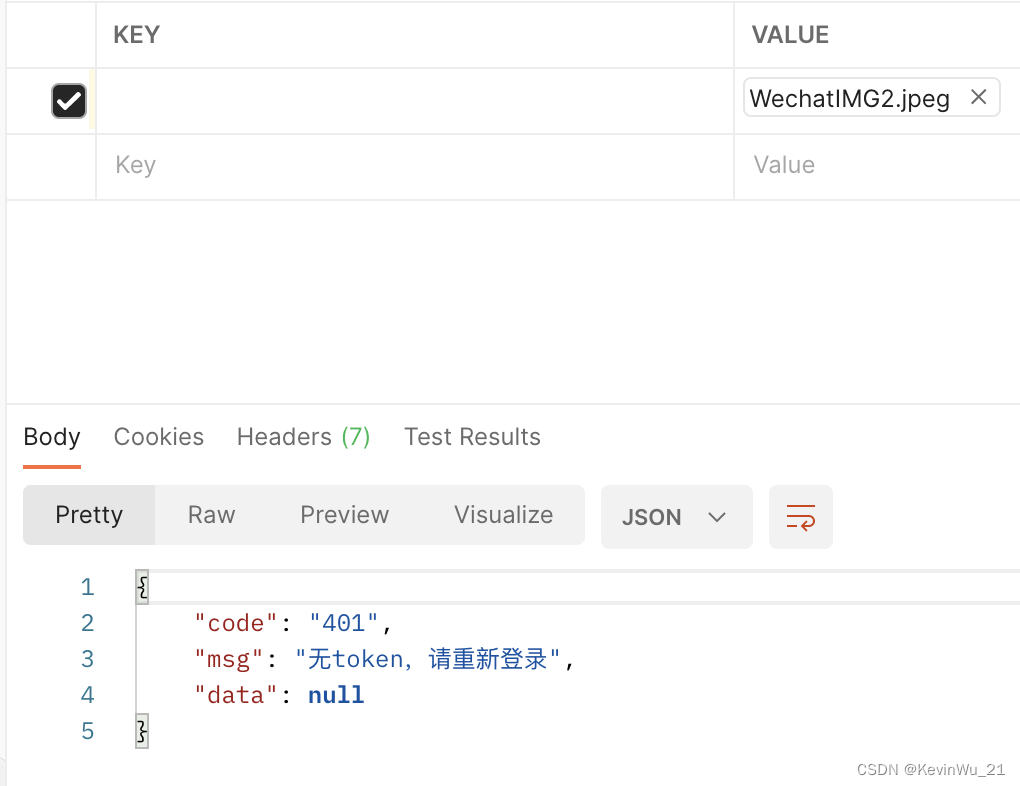
Task: Click the closing brace marker on line 5
Action: pos(140,730)
